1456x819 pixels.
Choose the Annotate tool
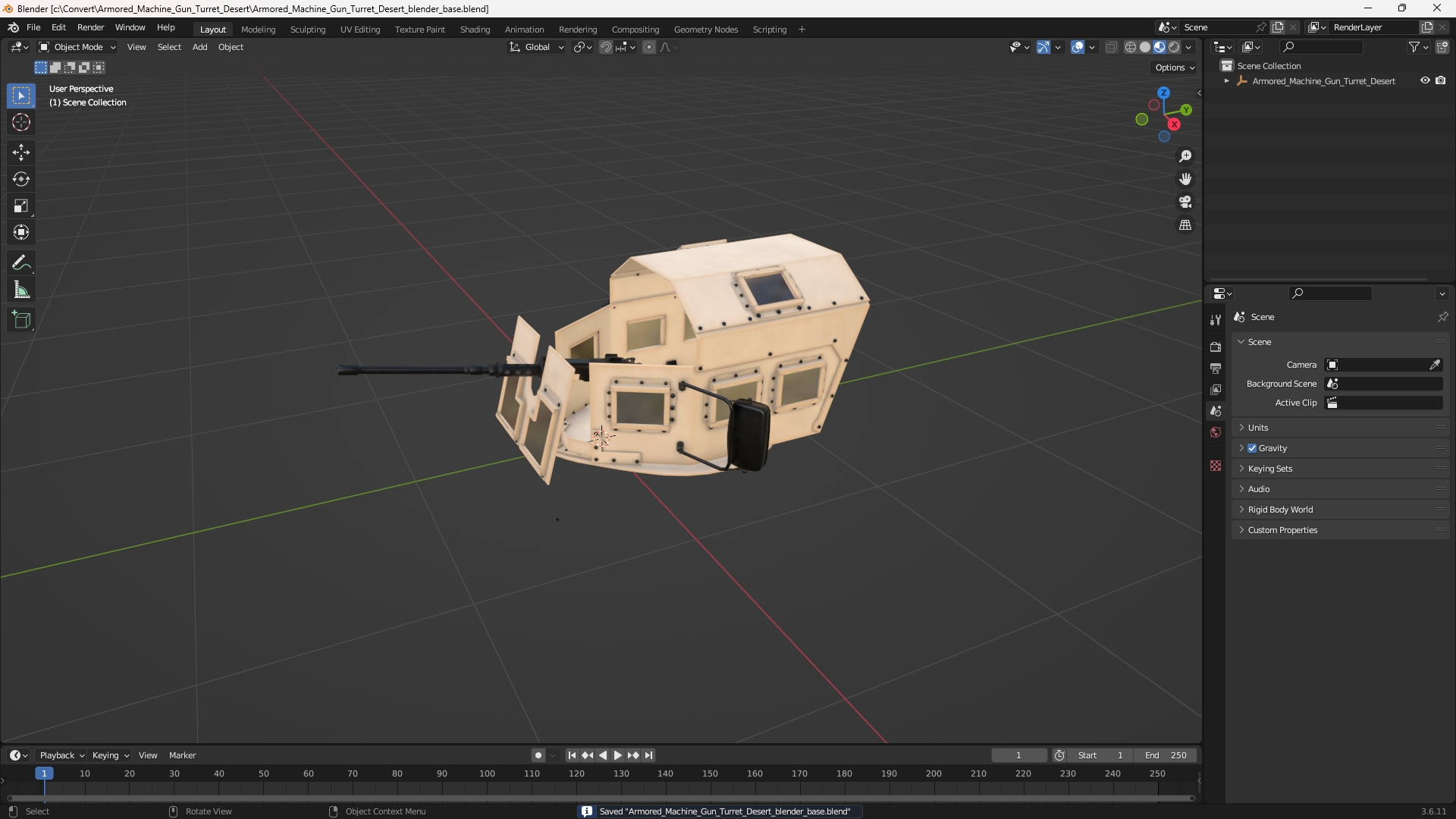click(21, 263)
